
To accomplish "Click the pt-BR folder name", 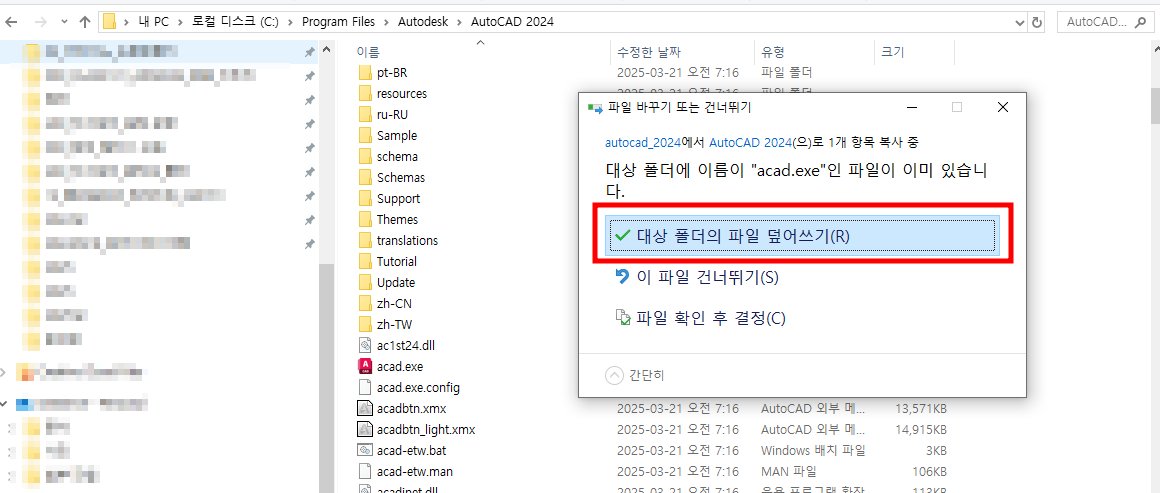I will 392,73.
